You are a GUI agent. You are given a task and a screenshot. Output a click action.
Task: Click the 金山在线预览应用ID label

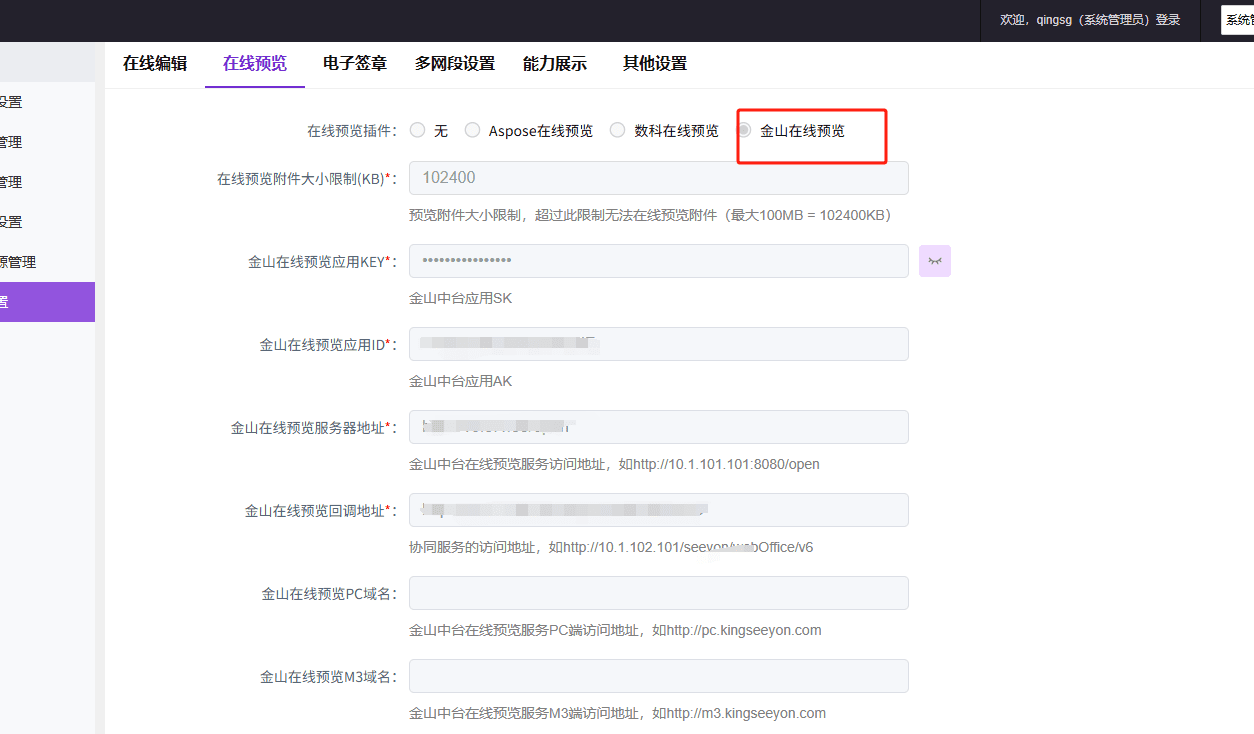(328, 345)
